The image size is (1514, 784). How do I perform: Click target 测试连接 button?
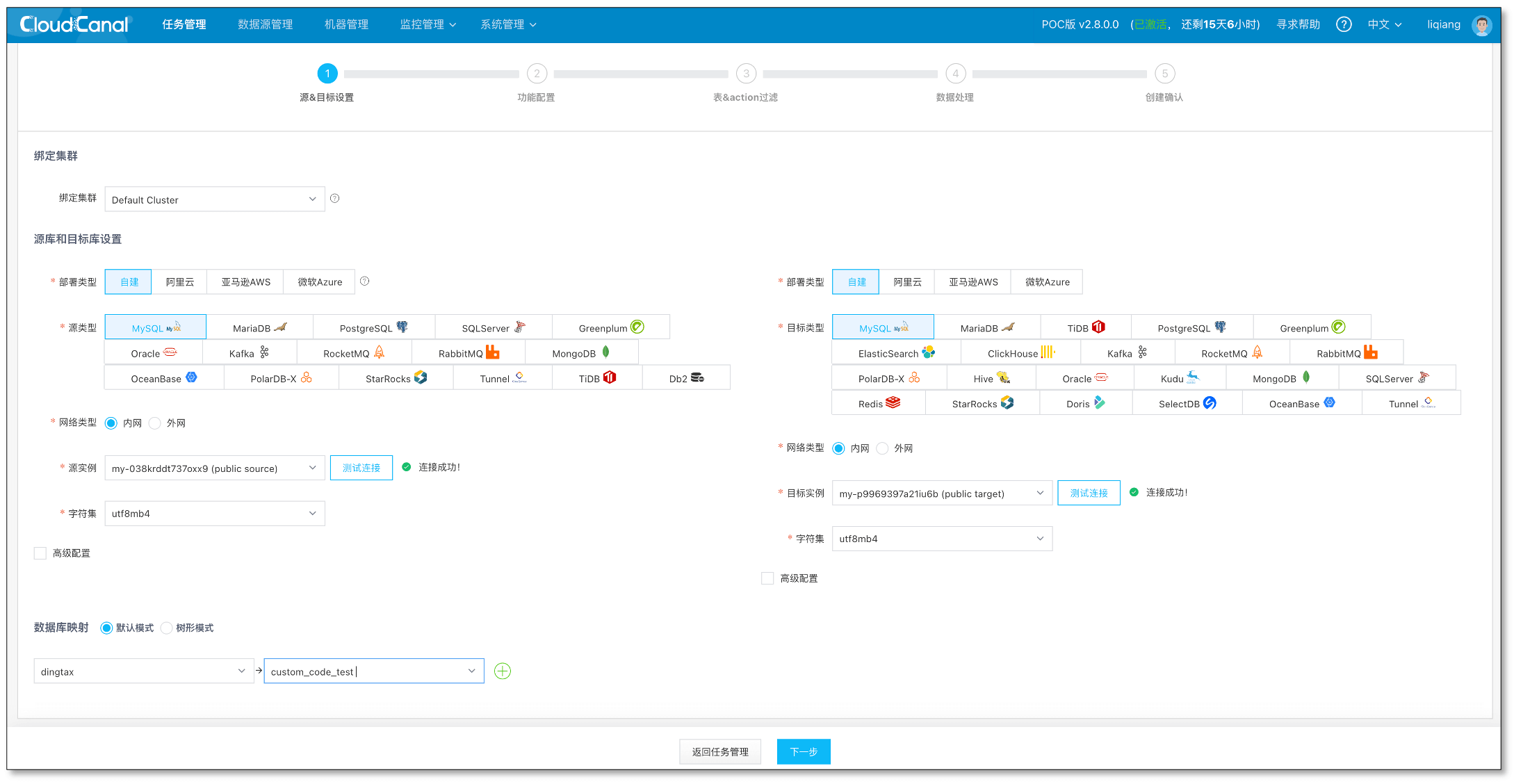tap(1088, 493)
